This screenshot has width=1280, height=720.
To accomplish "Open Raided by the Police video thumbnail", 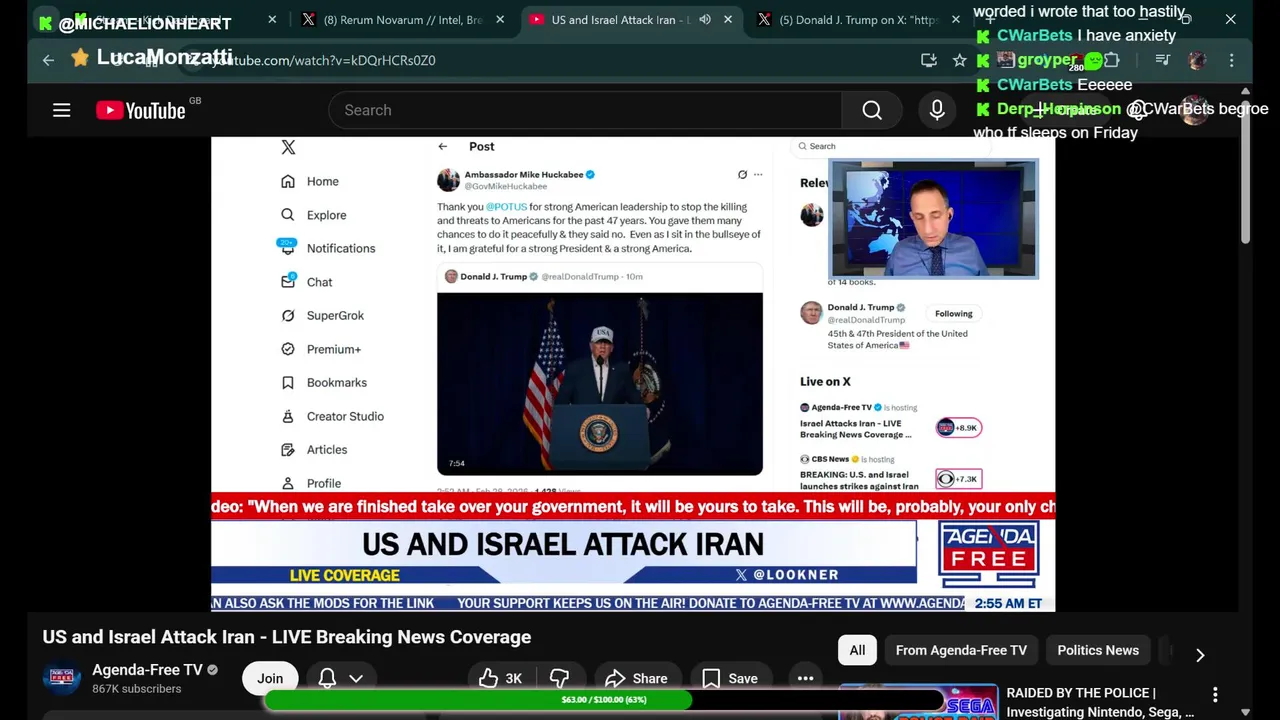I will click(x=918, y=702).
